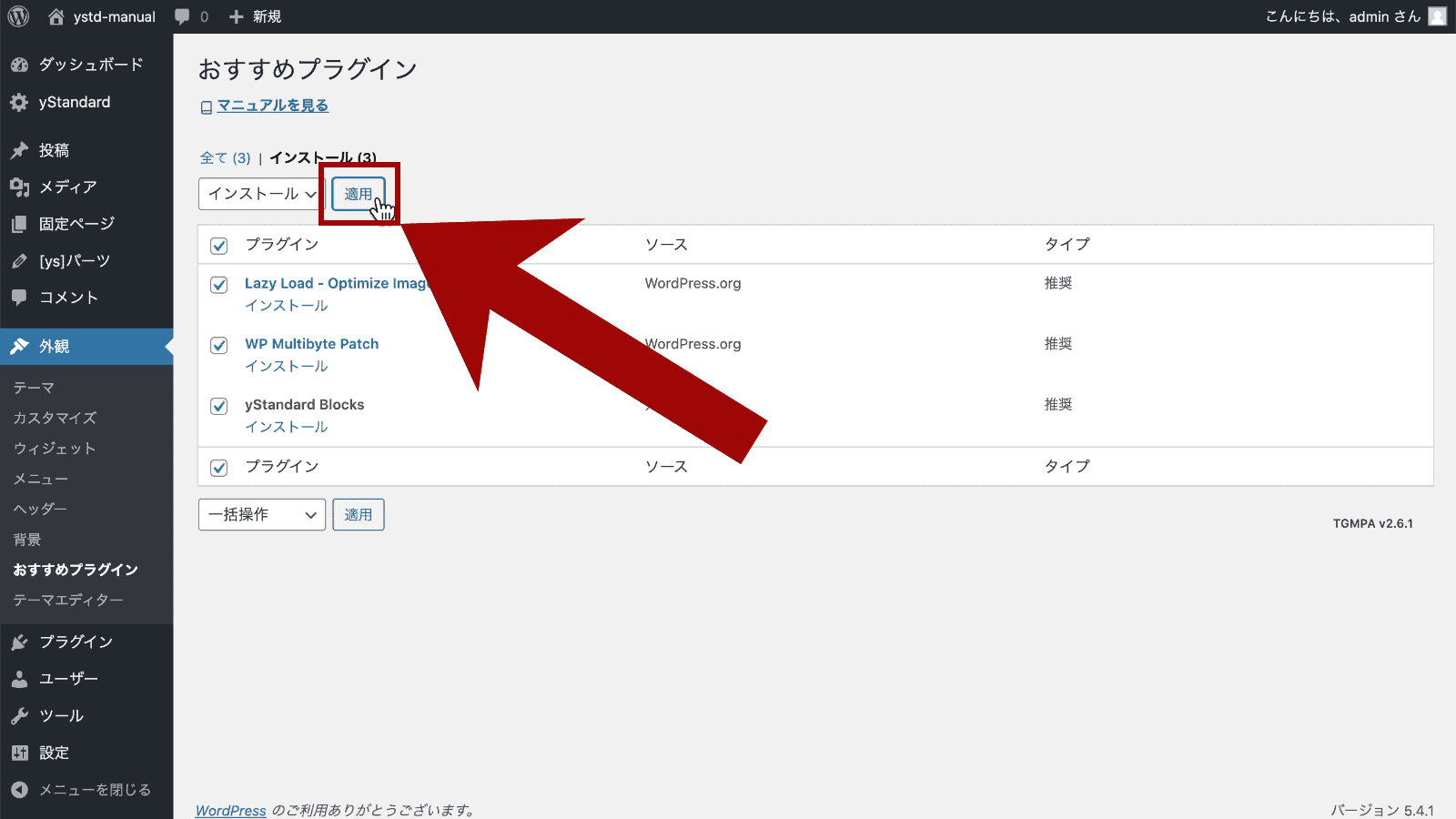
Task: Open カスタマイズ submenu item
Action: coord(55,418)
